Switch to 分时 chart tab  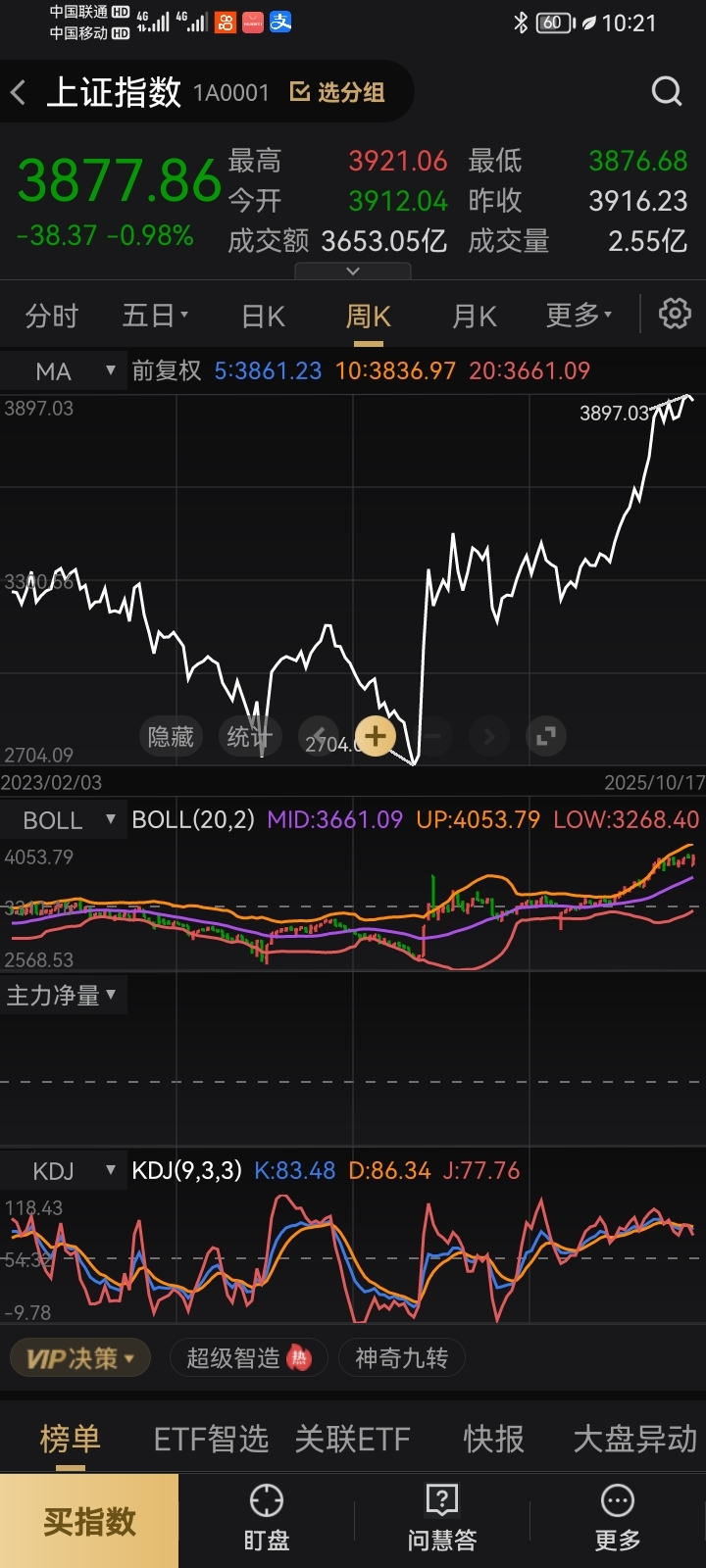51,316
